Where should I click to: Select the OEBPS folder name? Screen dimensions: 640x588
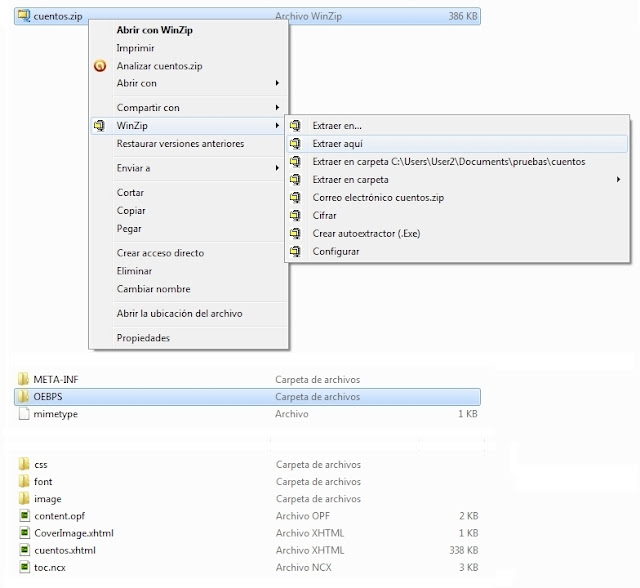coord(48,397)
